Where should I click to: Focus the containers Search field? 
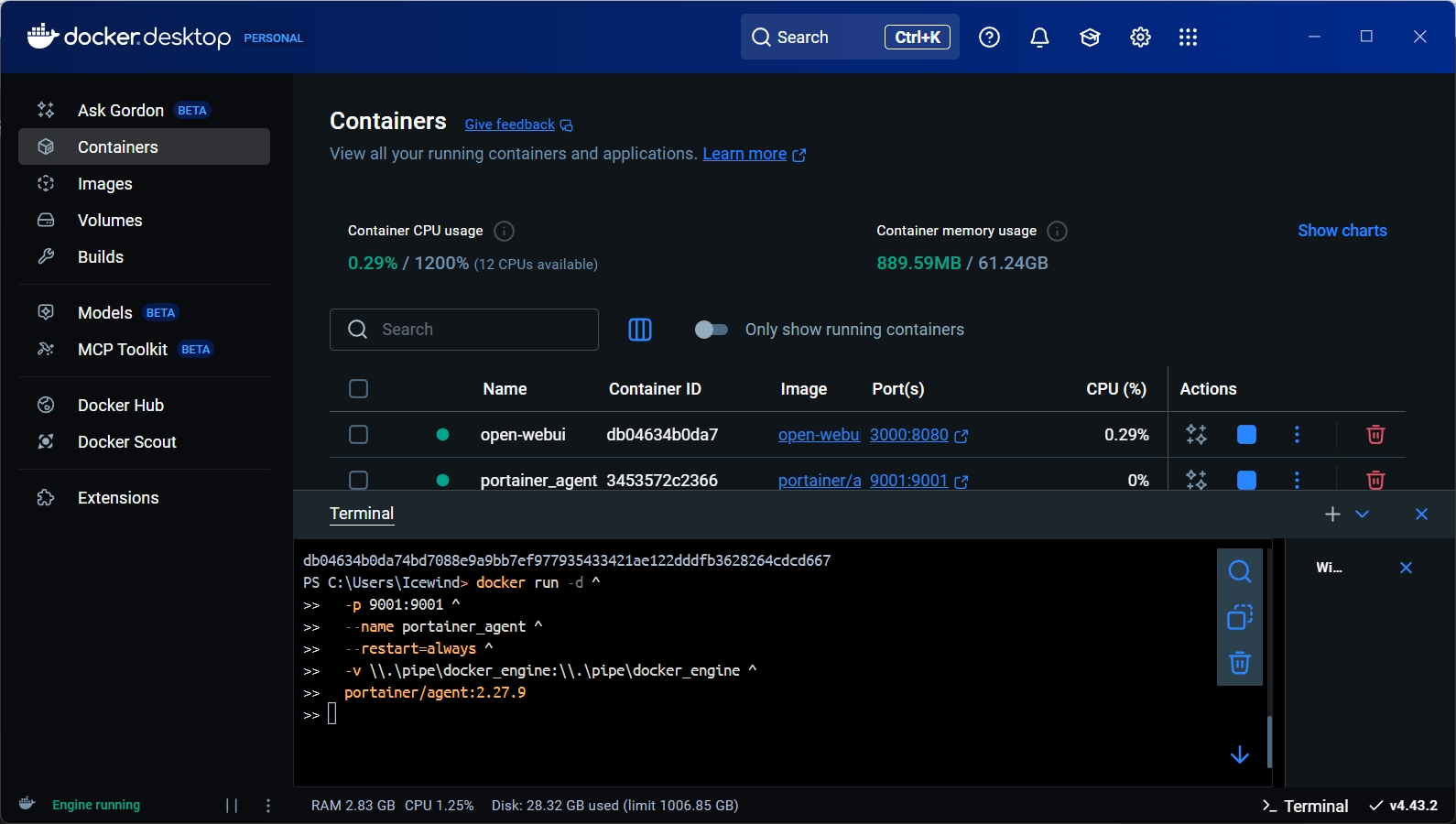[464, 330]
